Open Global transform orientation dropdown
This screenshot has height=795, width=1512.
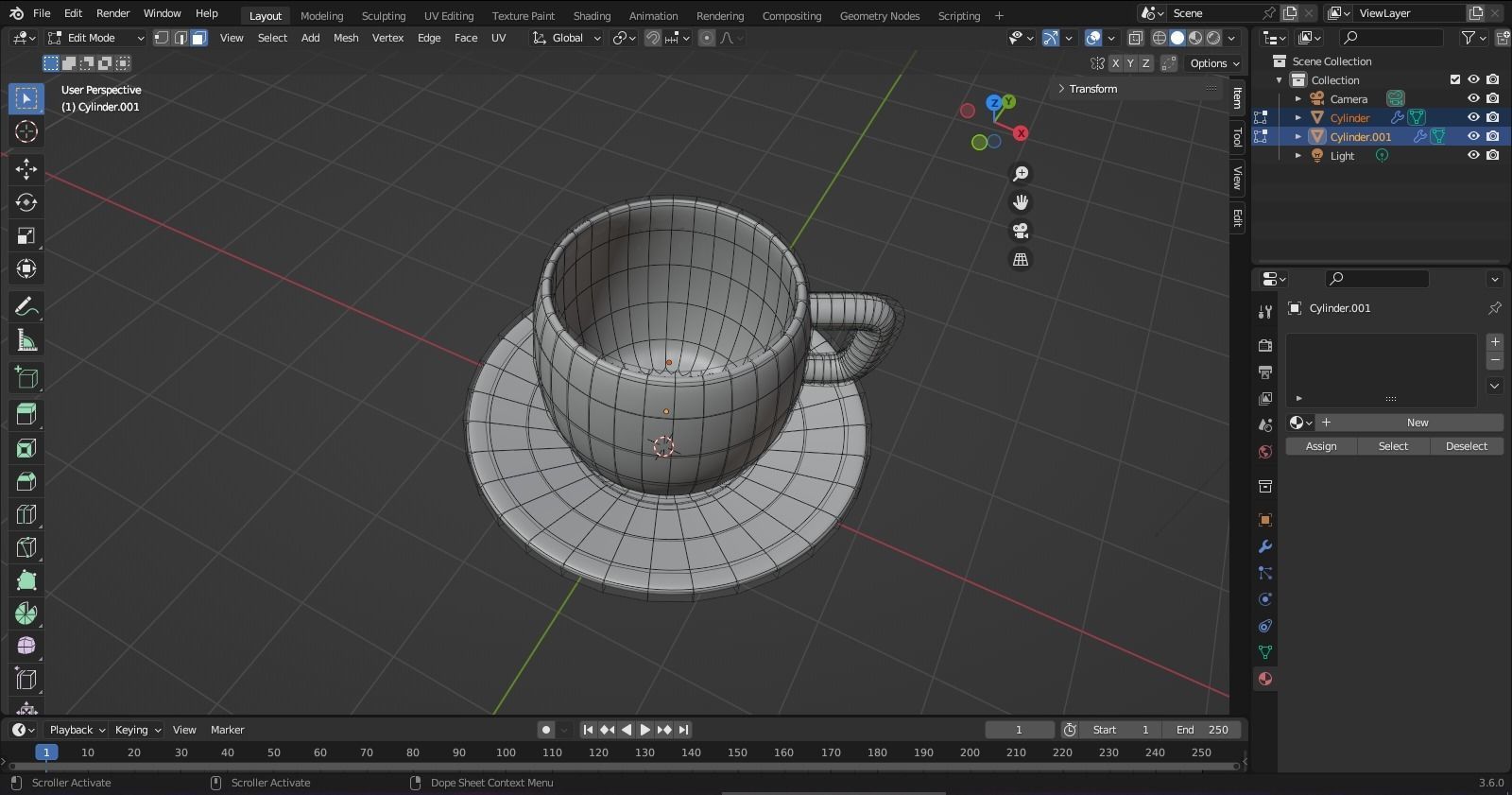pos(566,38)
